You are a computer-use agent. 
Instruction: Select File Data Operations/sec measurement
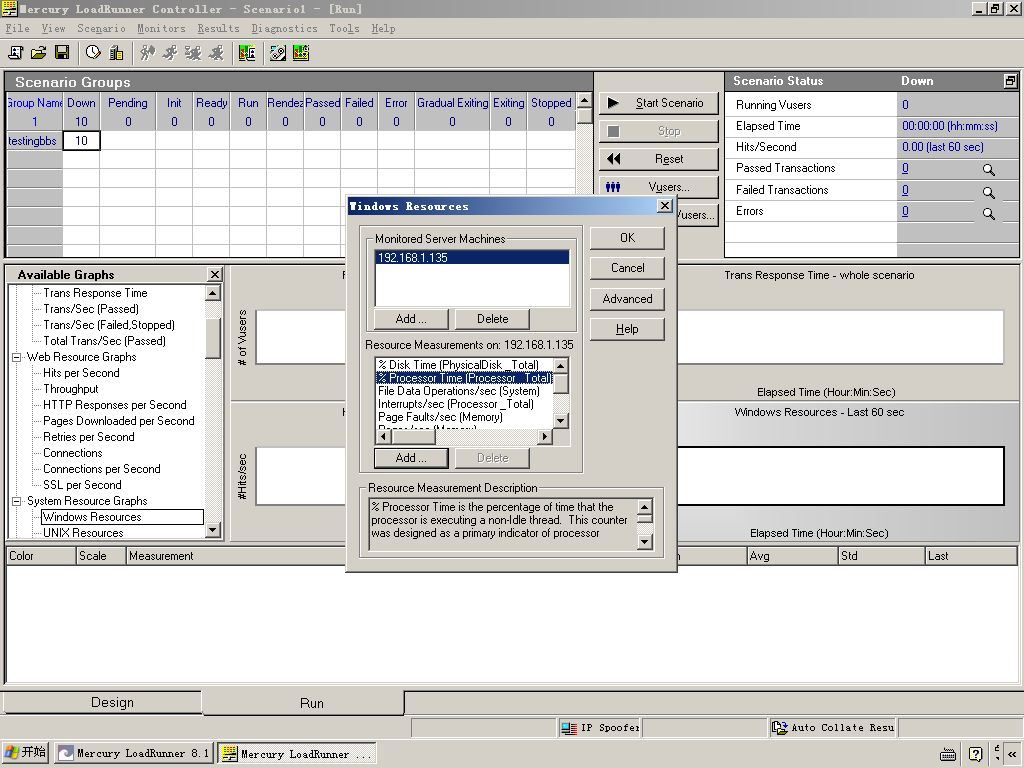coord(464,391)
